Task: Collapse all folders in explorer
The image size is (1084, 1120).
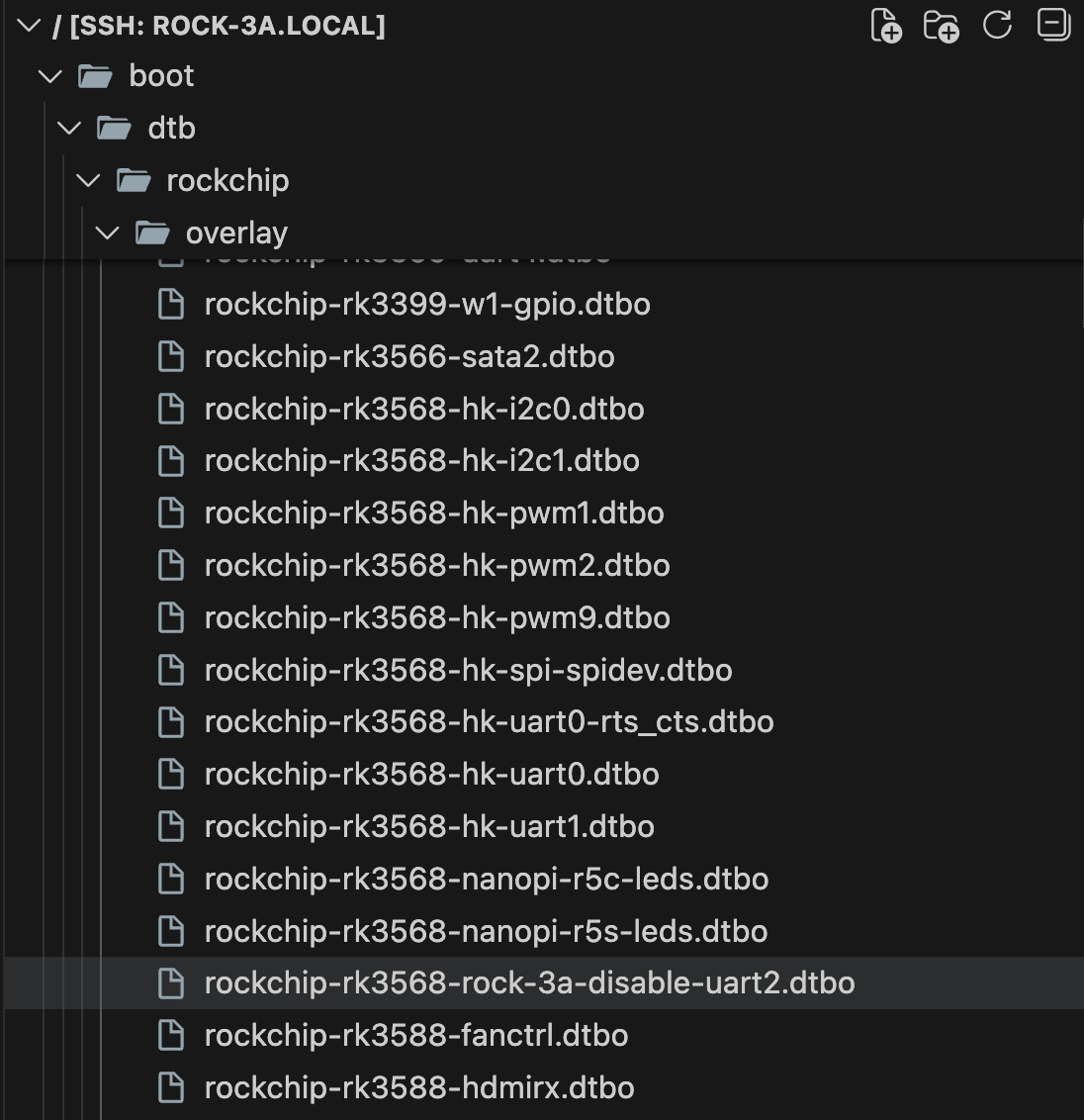Action: 1053,26
